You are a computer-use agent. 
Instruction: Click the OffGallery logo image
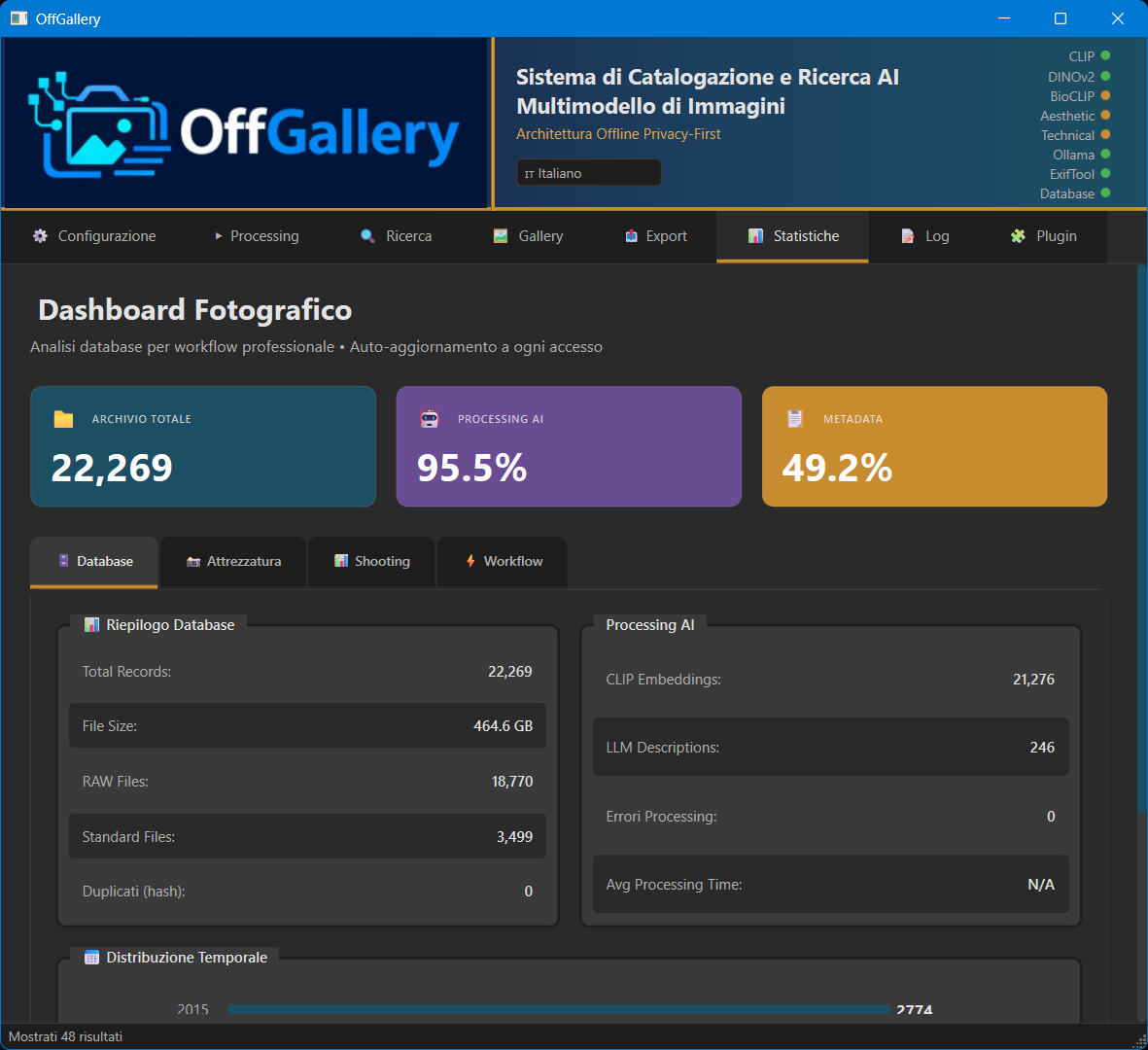(245, 123)
